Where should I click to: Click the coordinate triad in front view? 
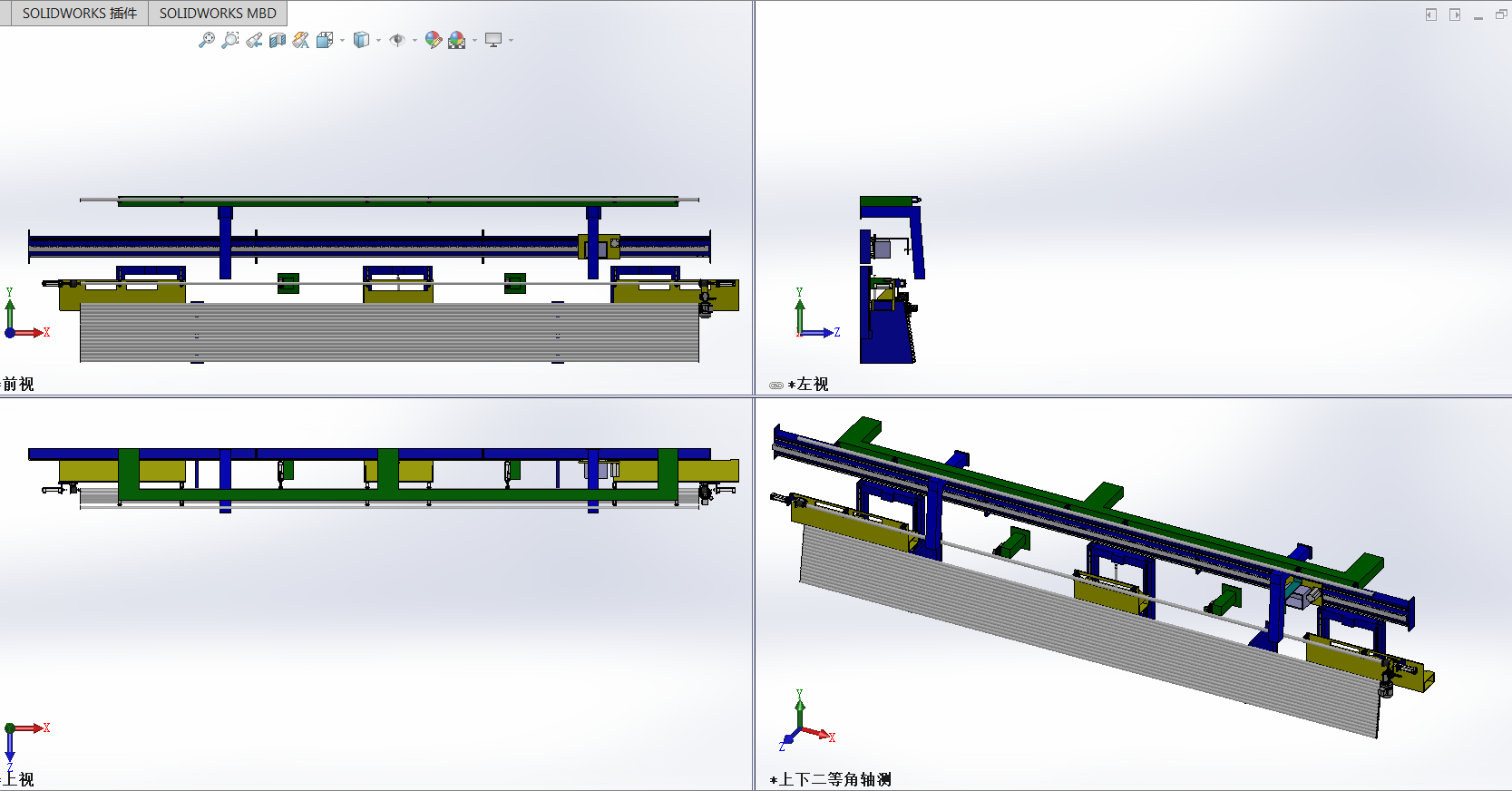pos(27,313)
